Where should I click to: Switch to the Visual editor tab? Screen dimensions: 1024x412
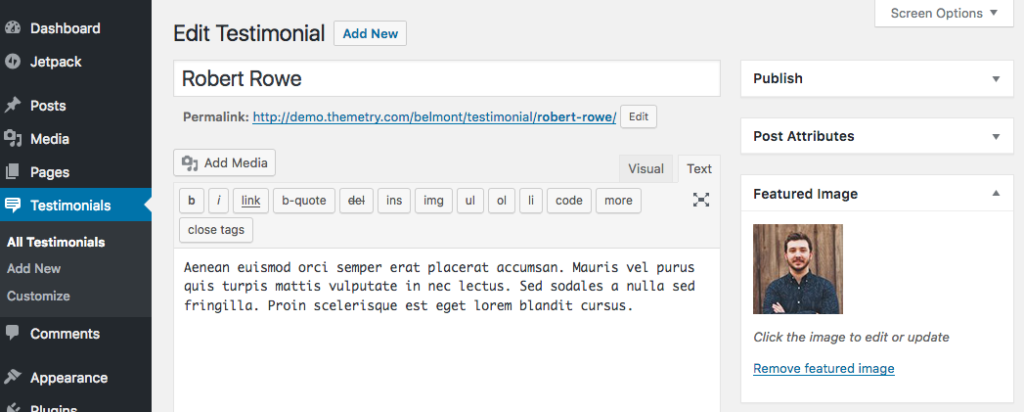click(646, 169)
